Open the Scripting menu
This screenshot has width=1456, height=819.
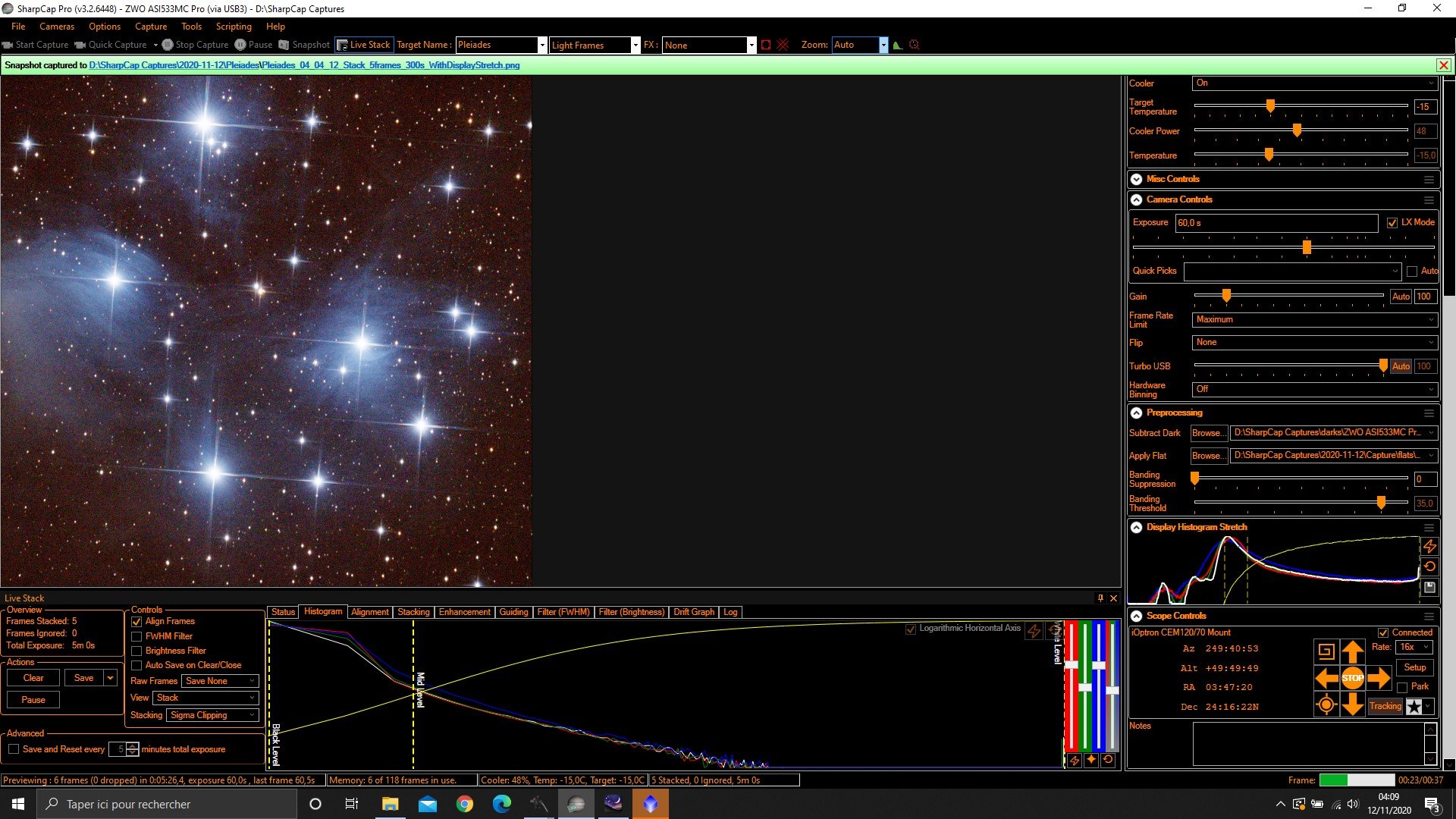click(x=234, y=27)
